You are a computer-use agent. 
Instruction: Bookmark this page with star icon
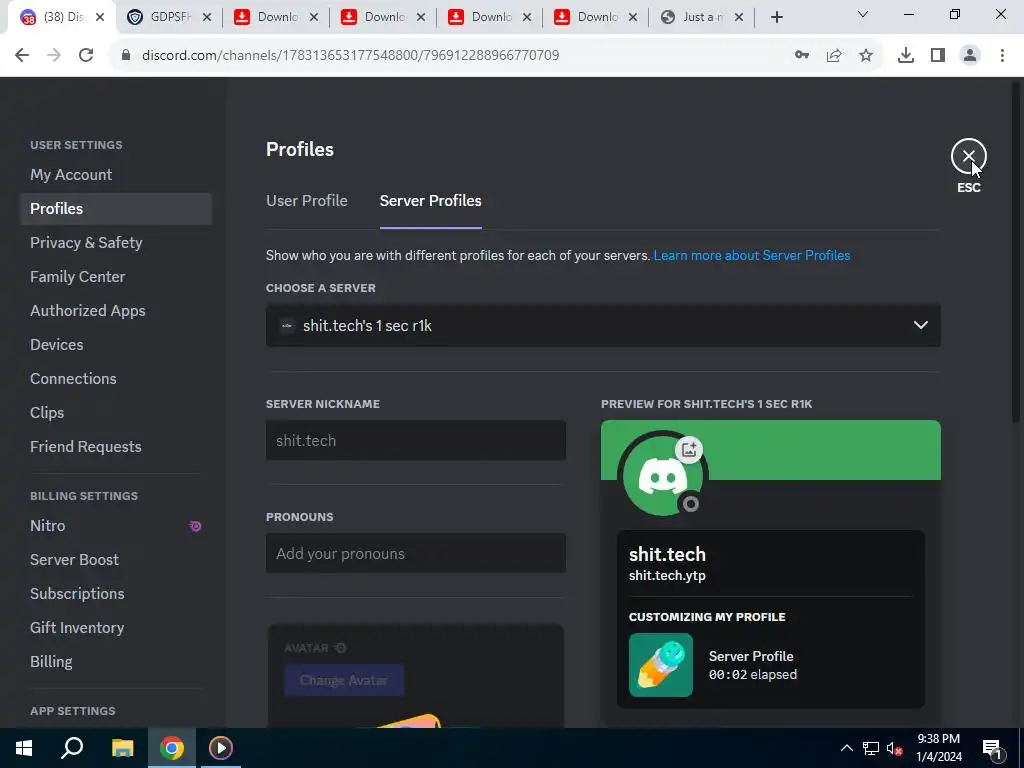[x=866, y=55]
